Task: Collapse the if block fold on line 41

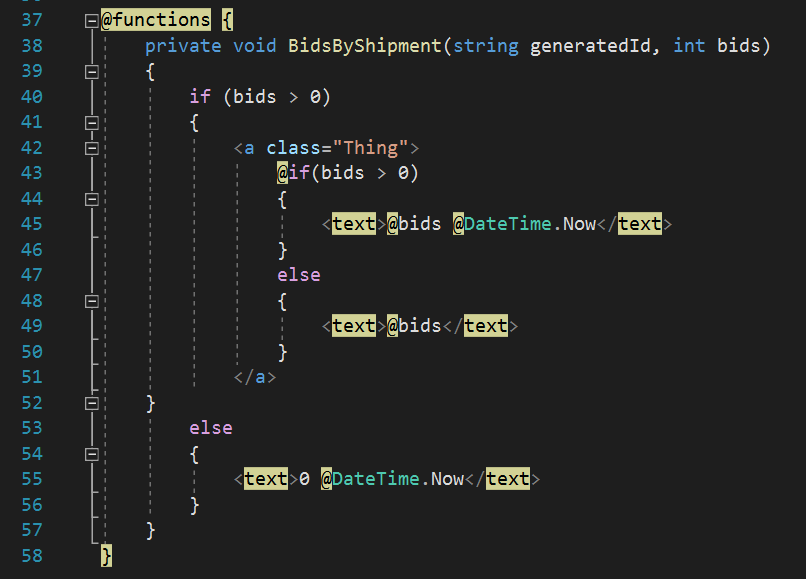Action: pos(91,122)
